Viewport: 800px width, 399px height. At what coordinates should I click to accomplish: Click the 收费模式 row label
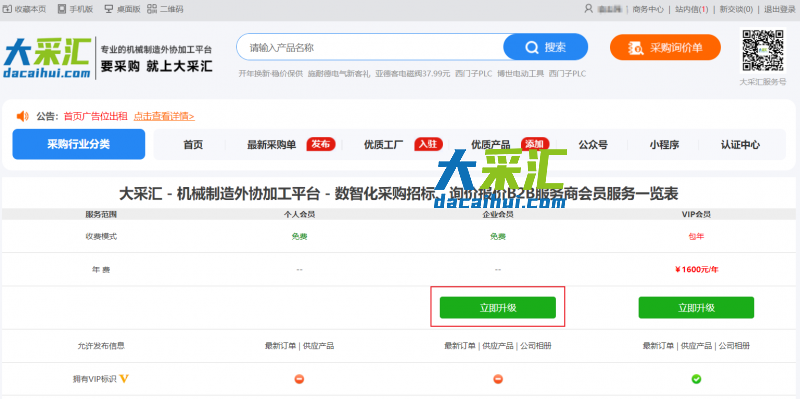(101, 237)
